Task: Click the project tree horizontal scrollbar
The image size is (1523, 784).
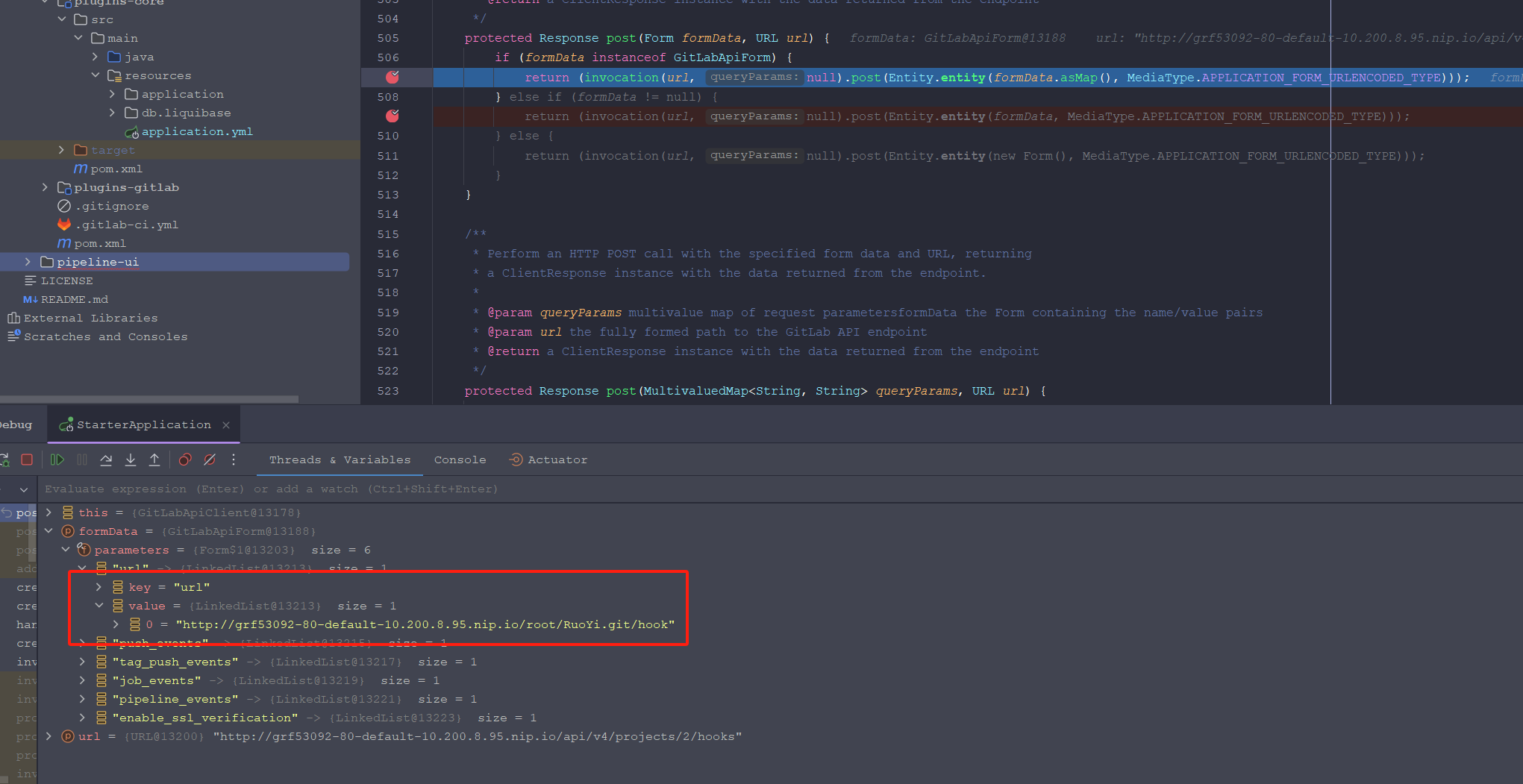Action: click(x=149, y=399)
